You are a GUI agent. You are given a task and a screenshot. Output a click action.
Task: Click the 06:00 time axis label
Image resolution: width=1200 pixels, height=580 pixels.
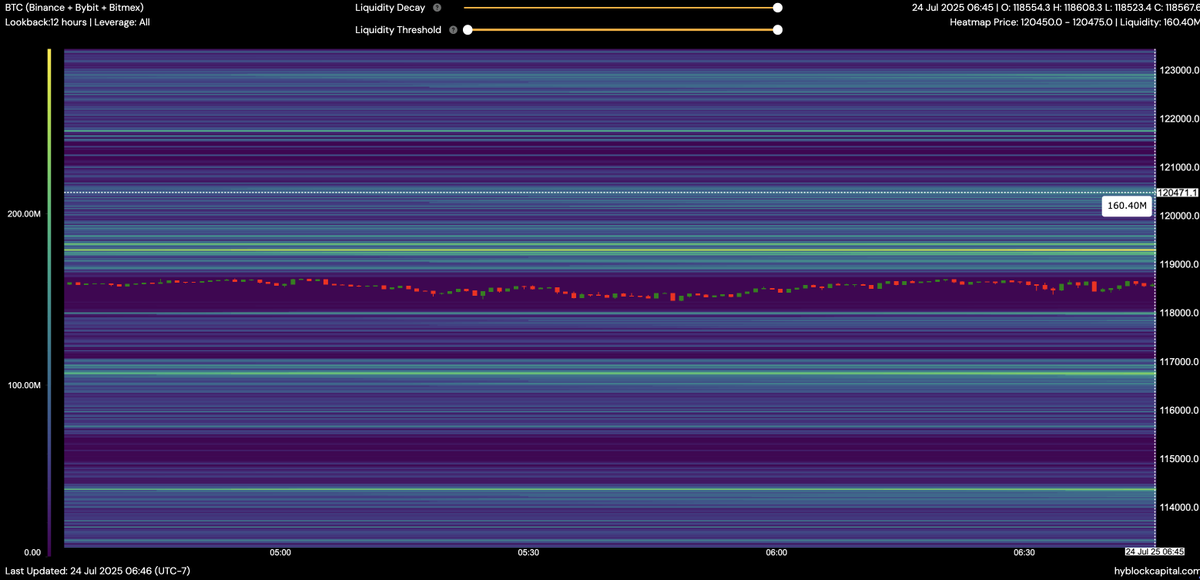pyautogui.click(x=776, y=552)
